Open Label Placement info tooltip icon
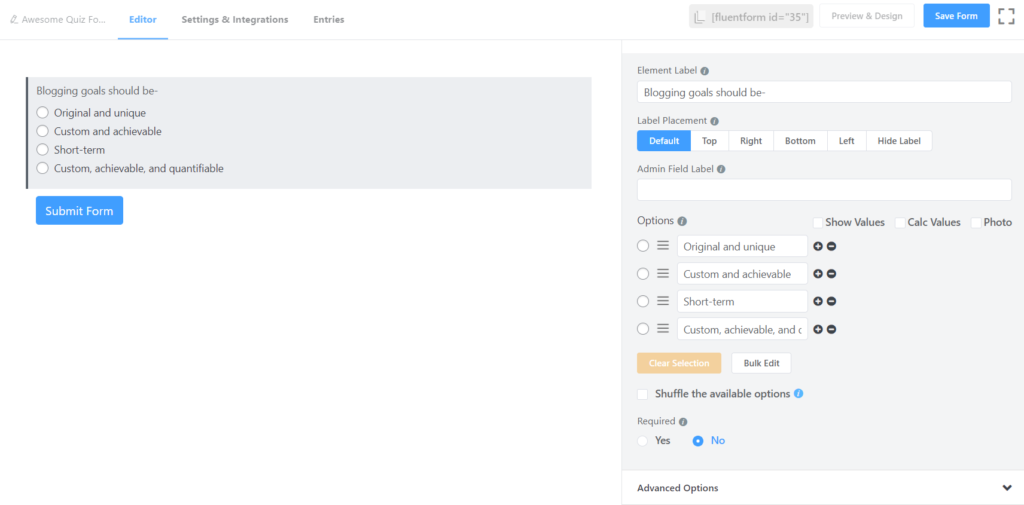Image resolution: width=1024 pixels, height=505 pixels. 714,121
